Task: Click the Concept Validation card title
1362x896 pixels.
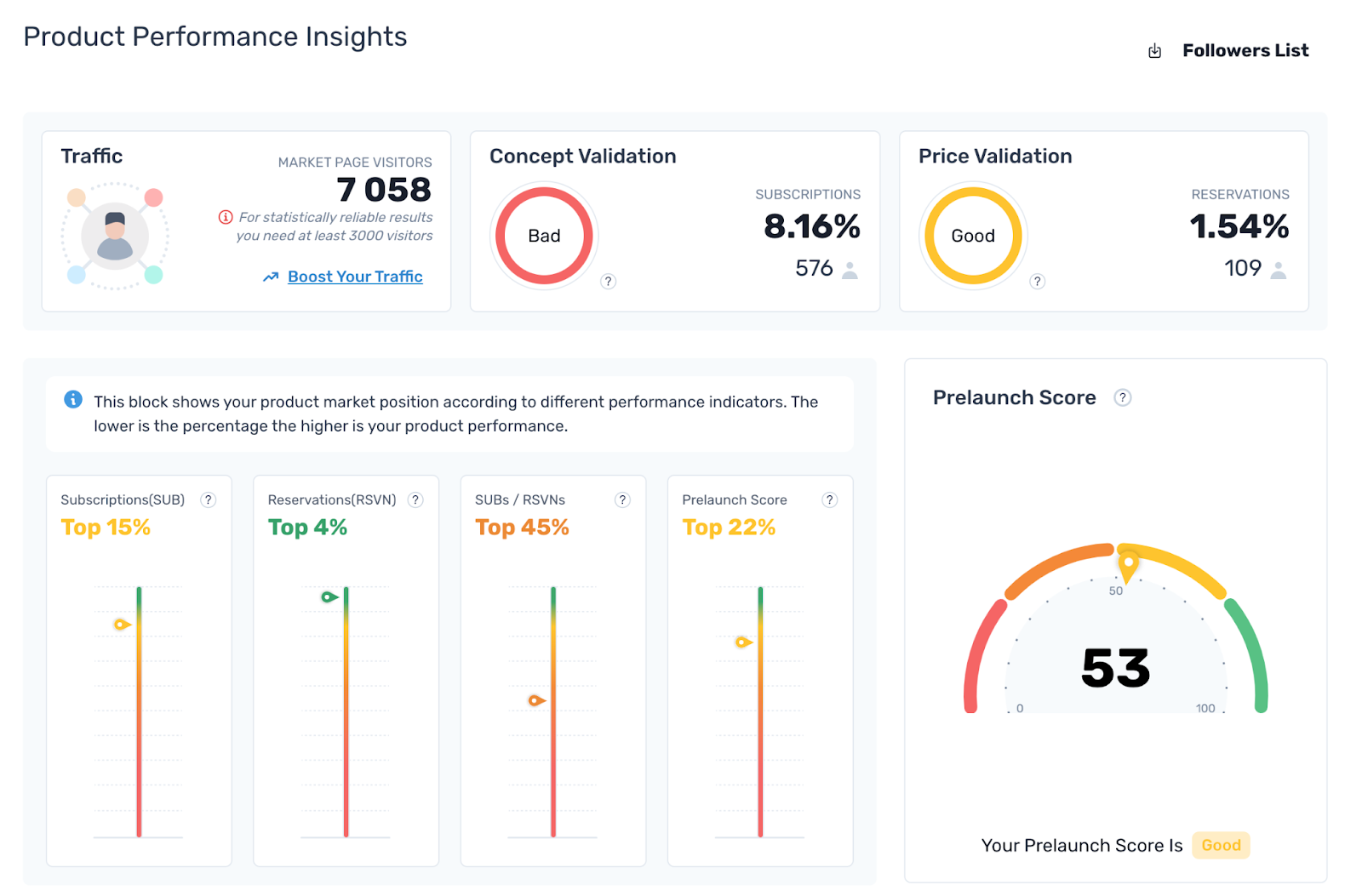Action: tap(583, 156)
